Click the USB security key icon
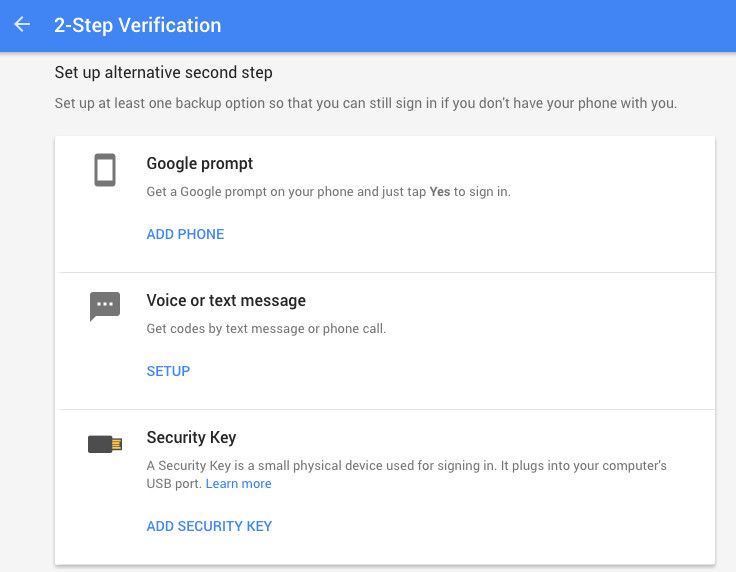This screenshot has width=736, height=572. (105, 444)
